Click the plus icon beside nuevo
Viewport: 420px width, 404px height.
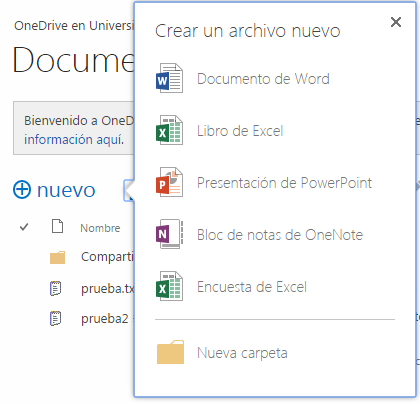[x=22, y=190]
